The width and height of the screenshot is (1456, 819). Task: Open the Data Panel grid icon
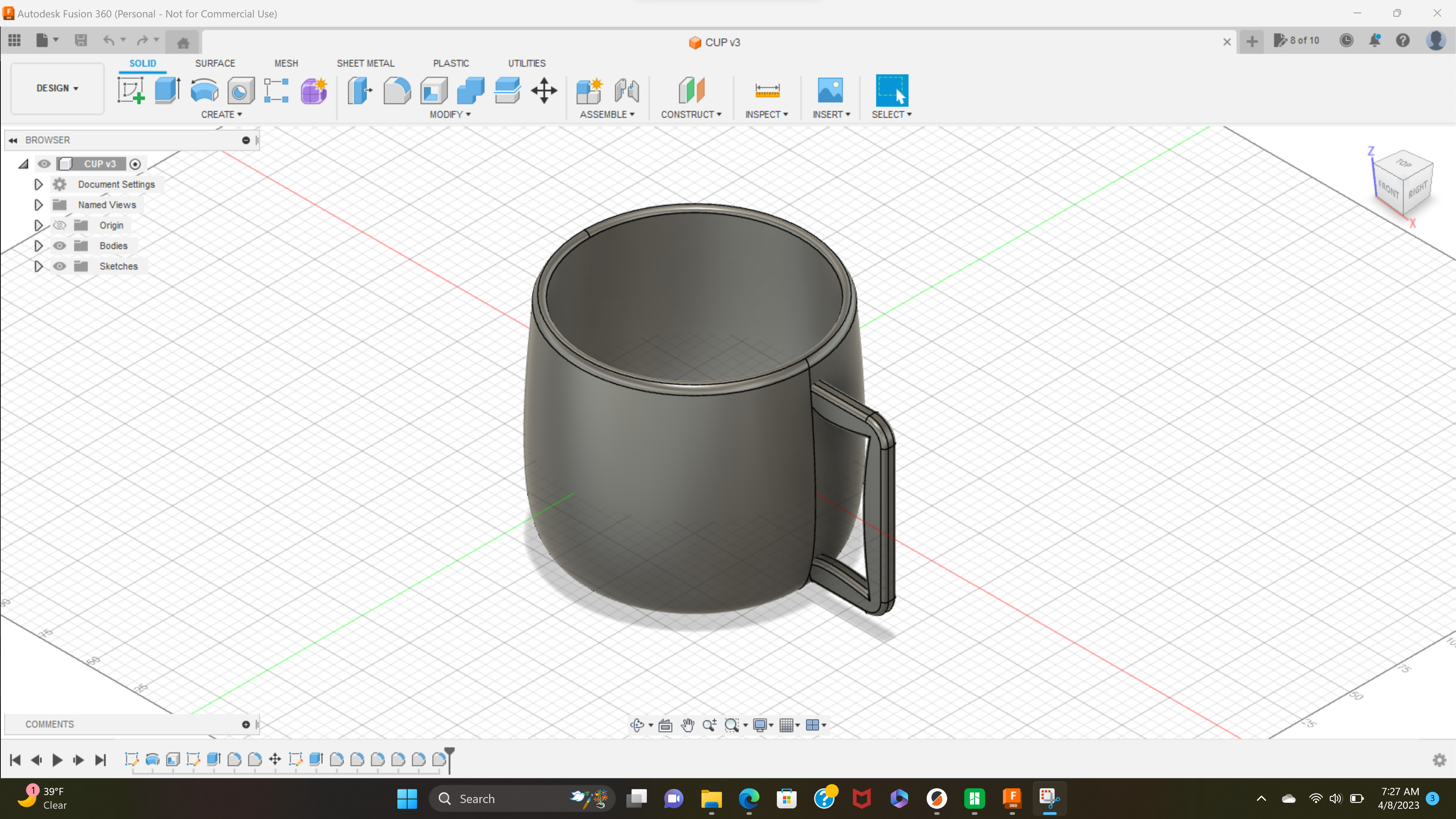pos(15,40)
